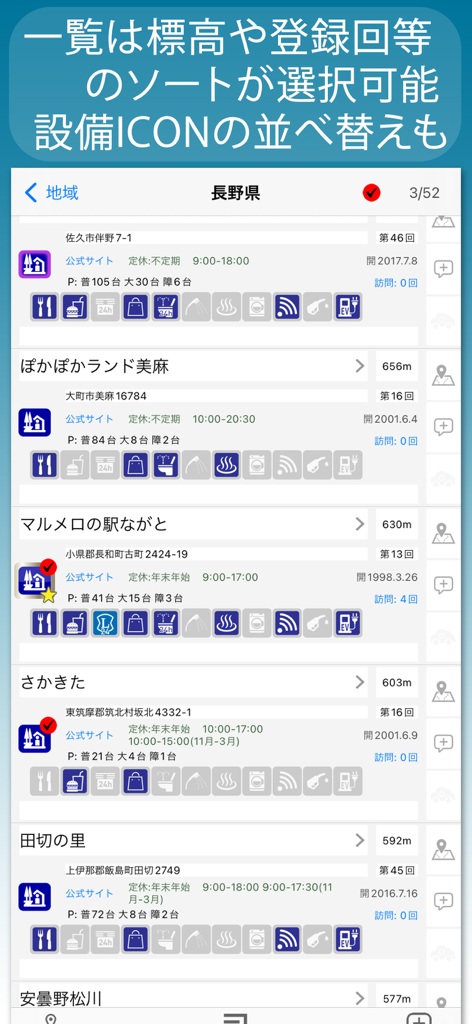Add a comment for 田切の里

[x=443, y=901]
